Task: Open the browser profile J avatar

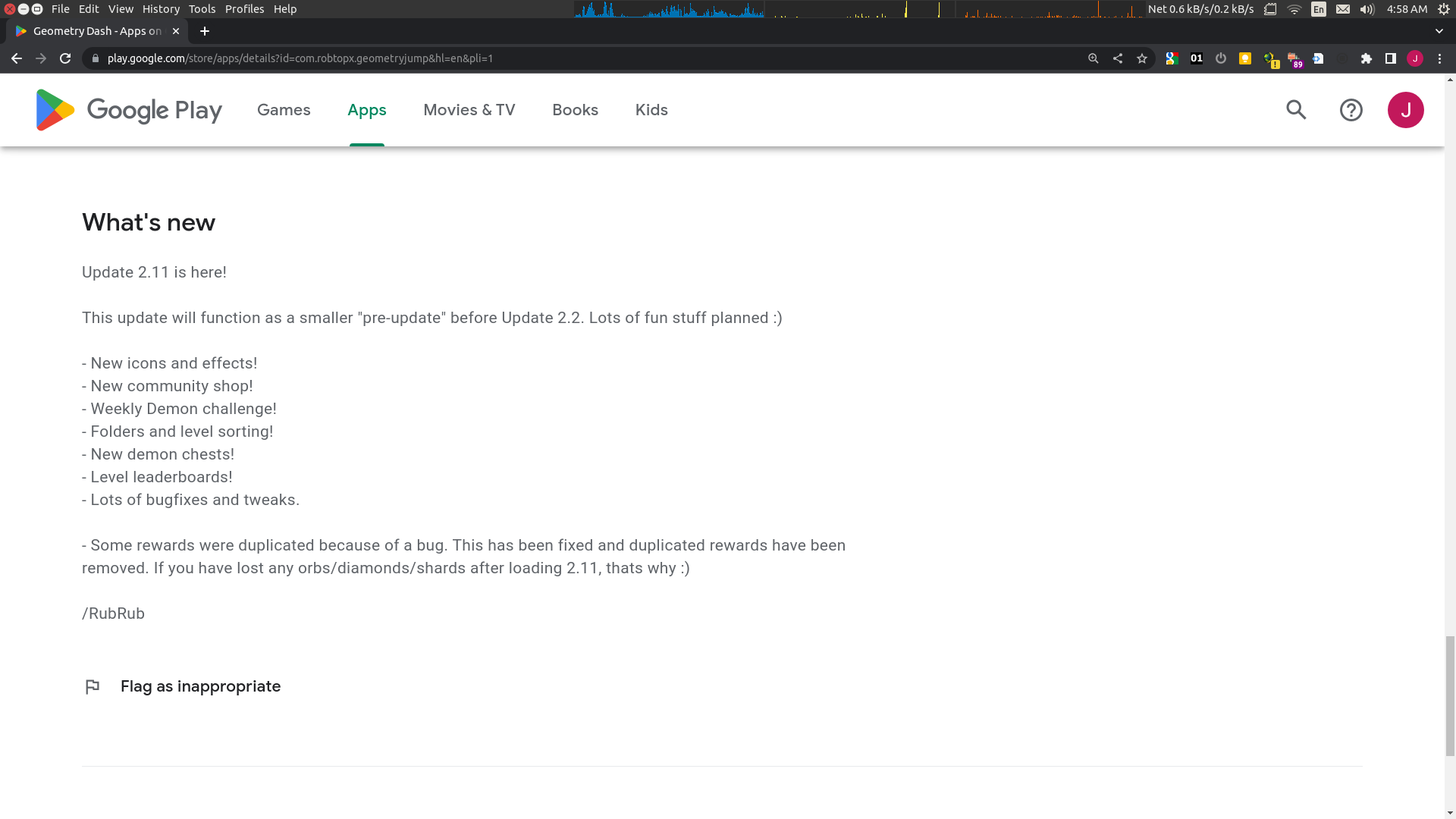Action: [x=1415, y=58]
